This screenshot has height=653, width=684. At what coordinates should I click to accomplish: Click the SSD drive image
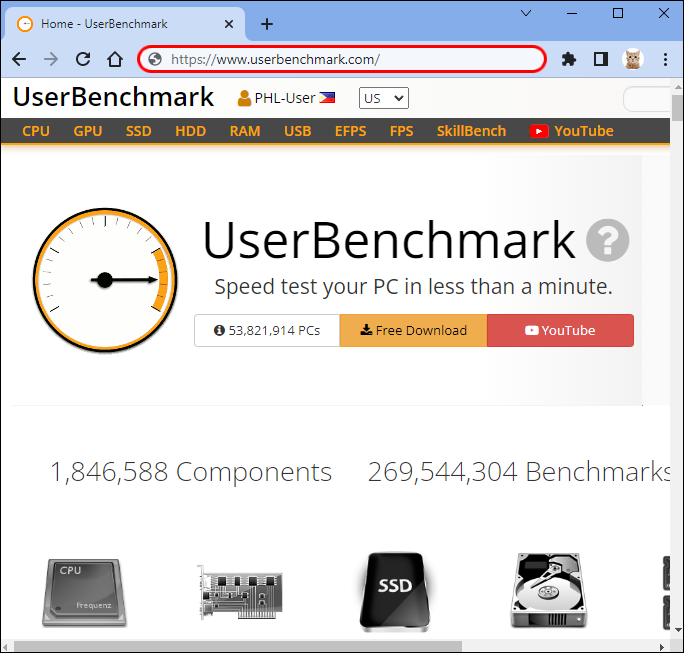tap(395, 592)
